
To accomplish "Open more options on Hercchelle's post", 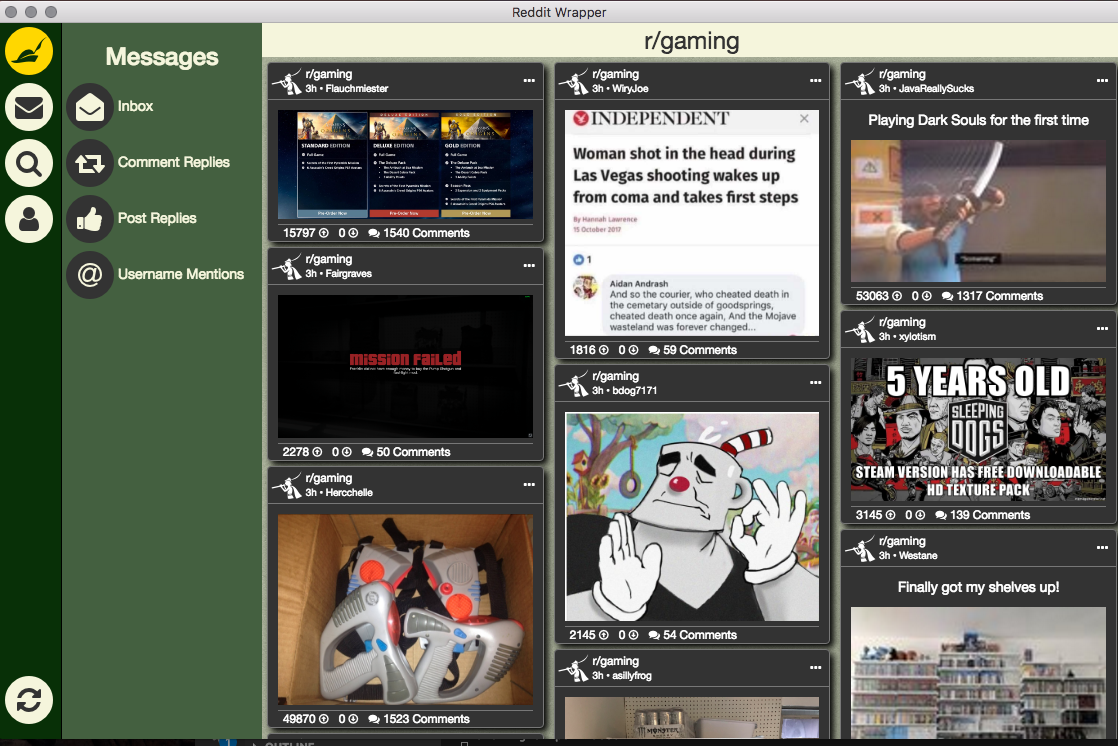I will [529, 484].
